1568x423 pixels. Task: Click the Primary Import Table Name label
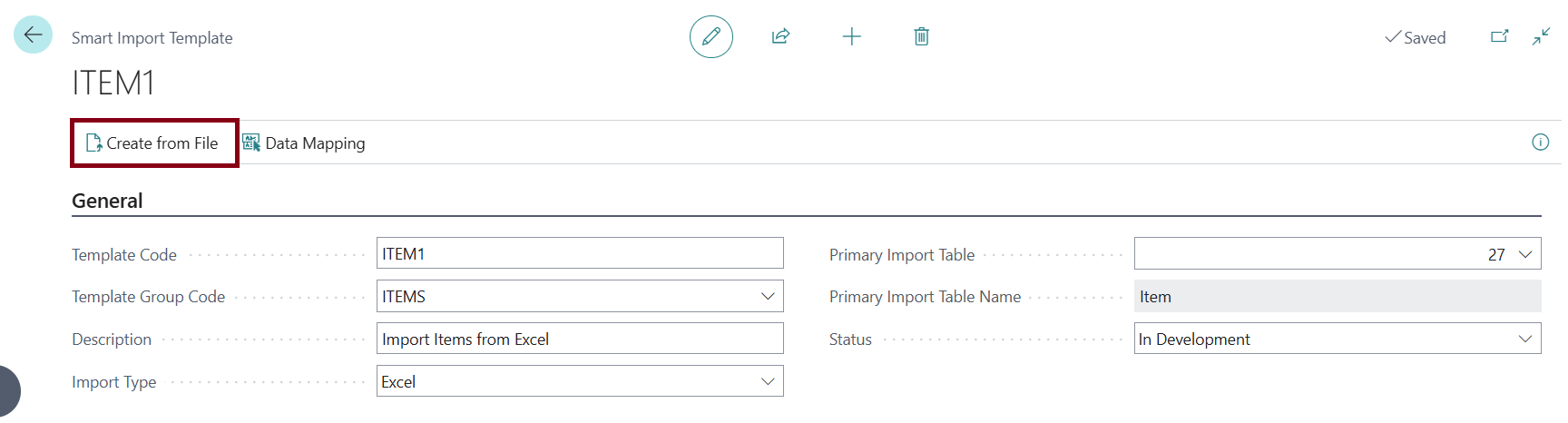[925, 297]
